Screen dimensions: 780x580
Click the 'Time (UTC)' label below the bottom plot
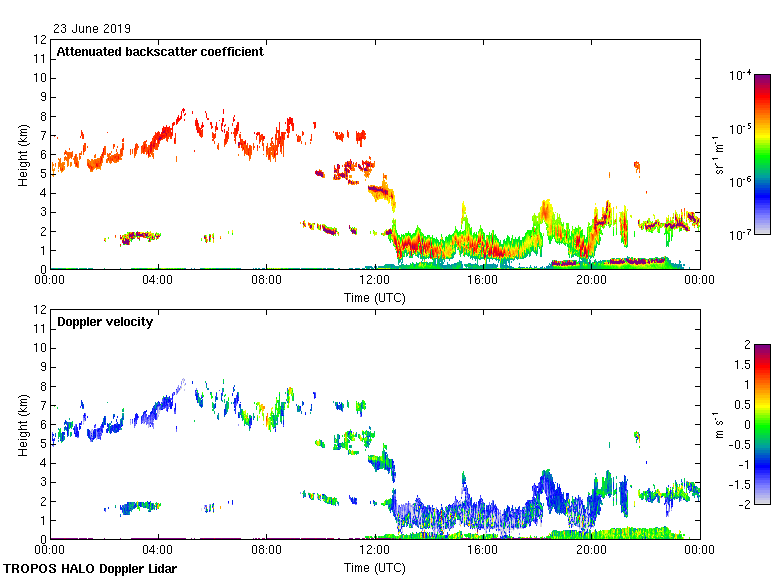click(375, 567)
